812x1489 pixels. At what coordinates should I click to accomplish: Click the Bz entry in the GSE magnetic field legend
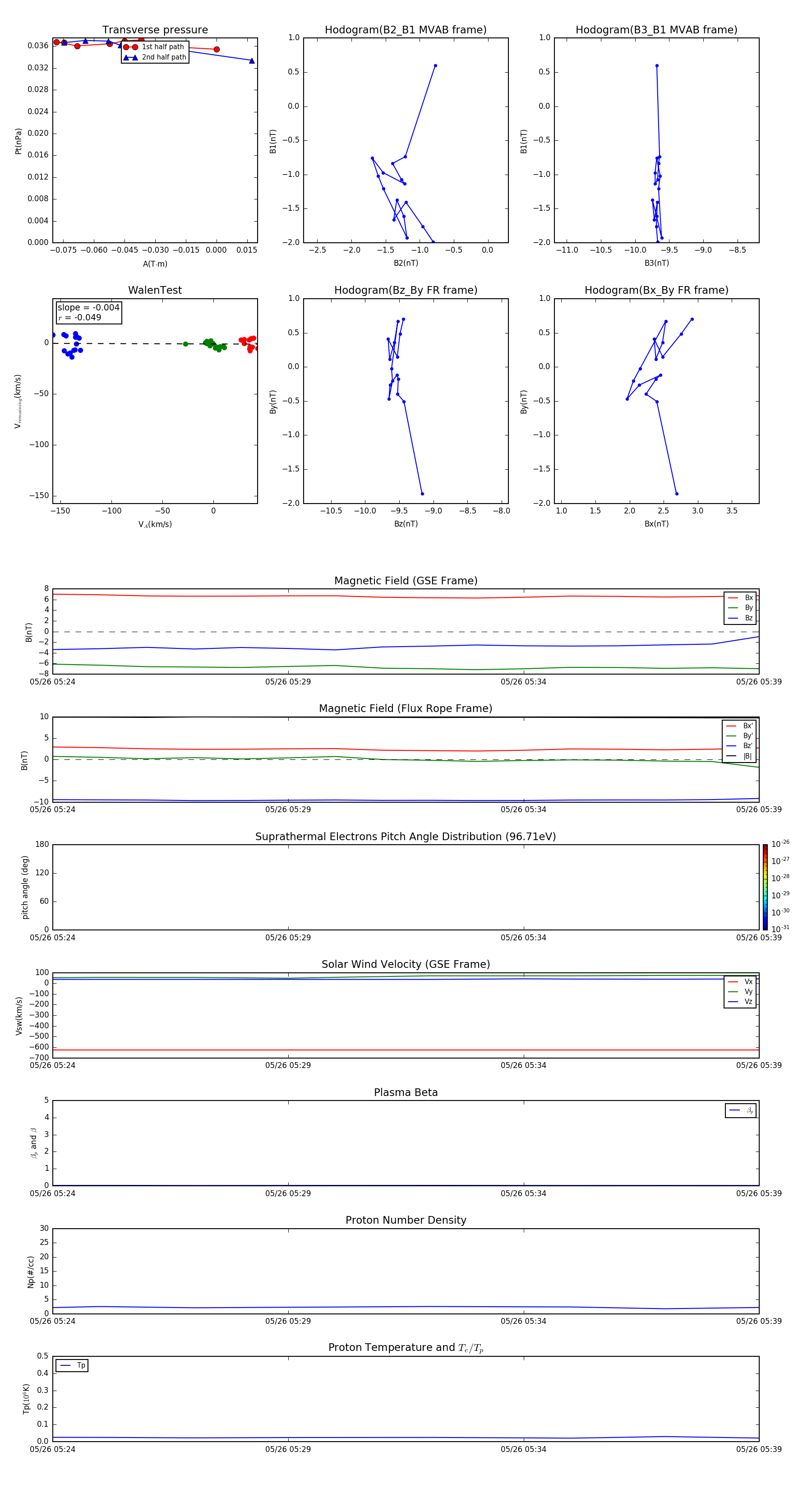point(740,618)
